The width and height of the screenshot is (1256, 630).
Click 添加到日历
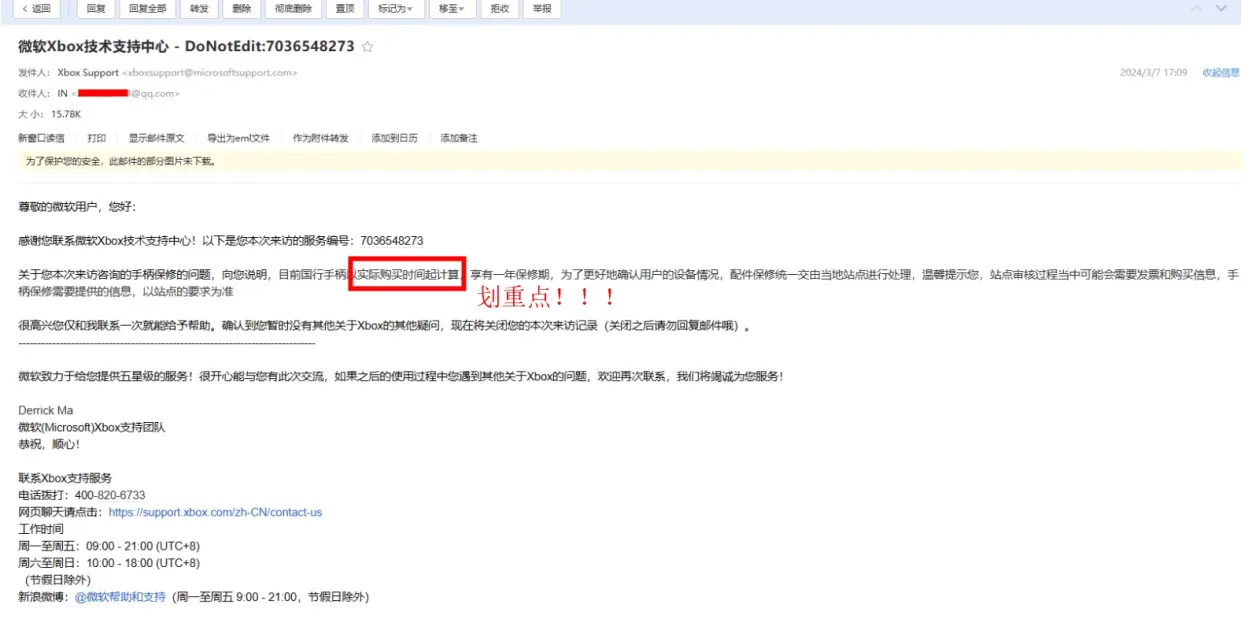[394, 138]
